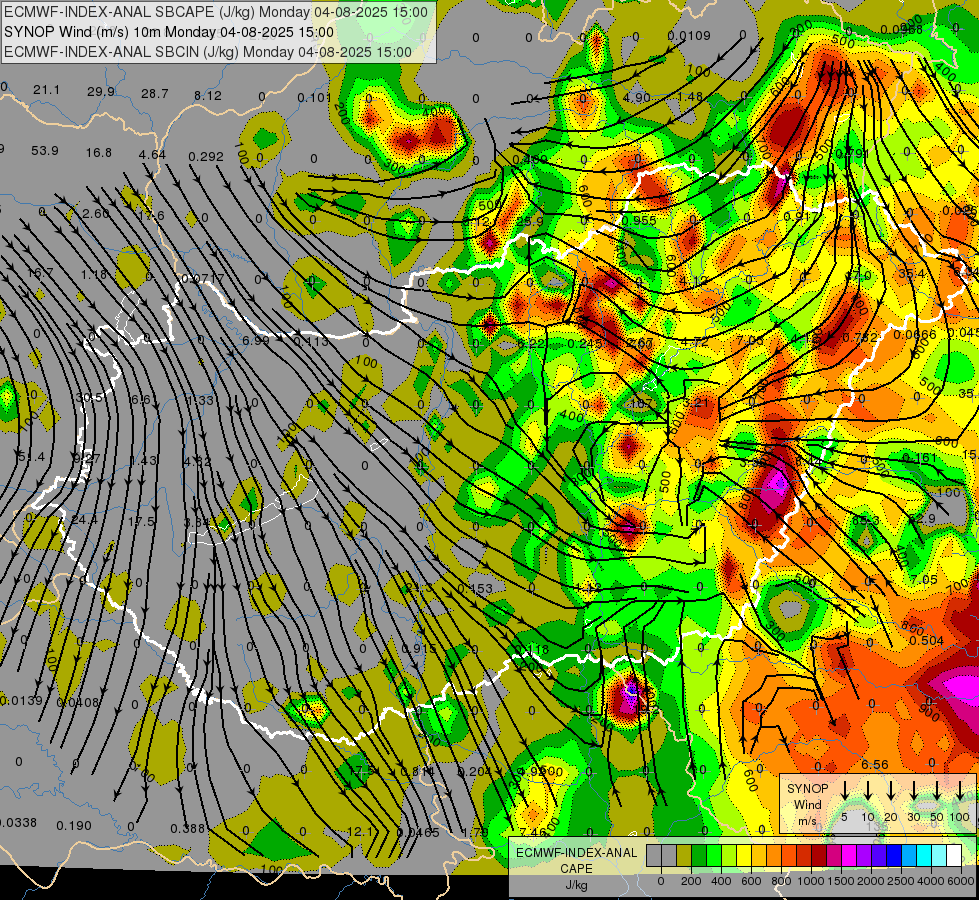
Task: Pick the olive swatch in CAPE legend
Action: 684,856
